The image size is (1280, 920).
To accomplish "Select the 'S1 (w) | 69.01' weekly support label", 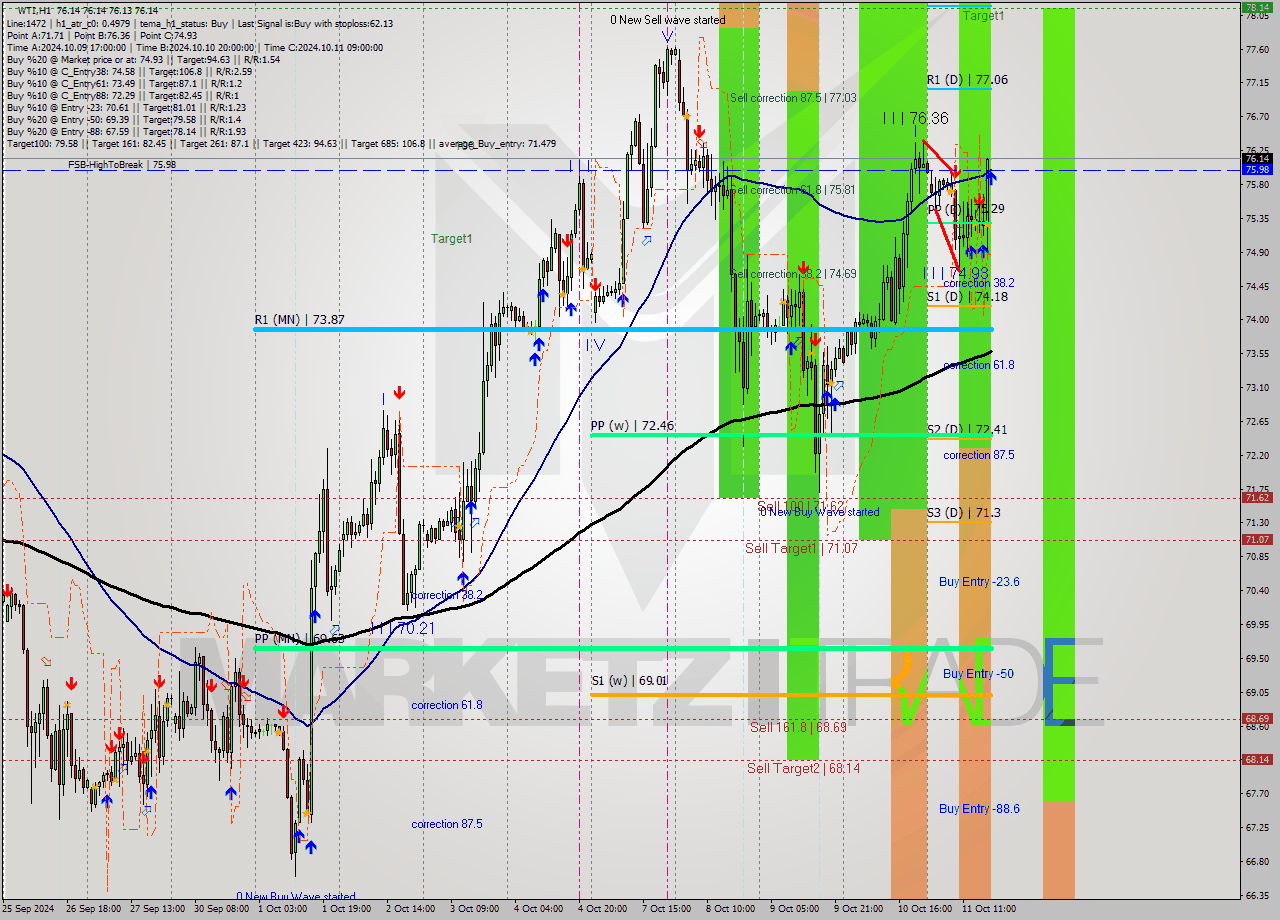I will (x=629, y=681).
